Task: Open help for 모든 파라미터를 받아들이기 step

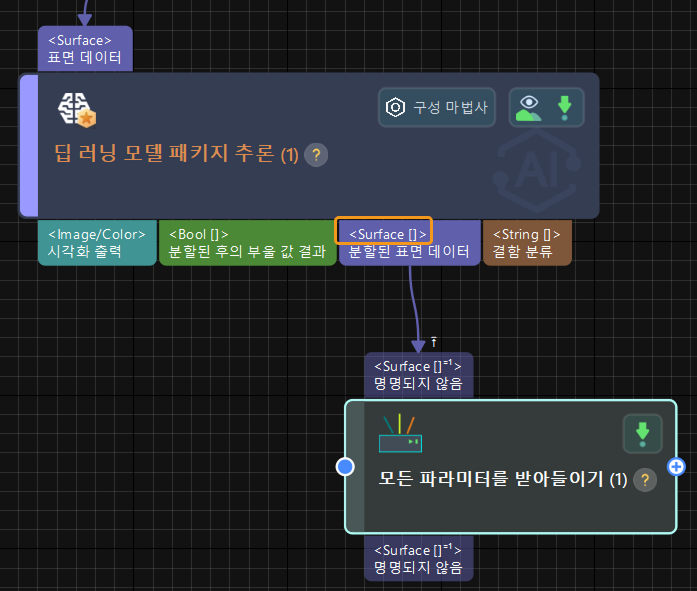Action: tap(645, 480)
